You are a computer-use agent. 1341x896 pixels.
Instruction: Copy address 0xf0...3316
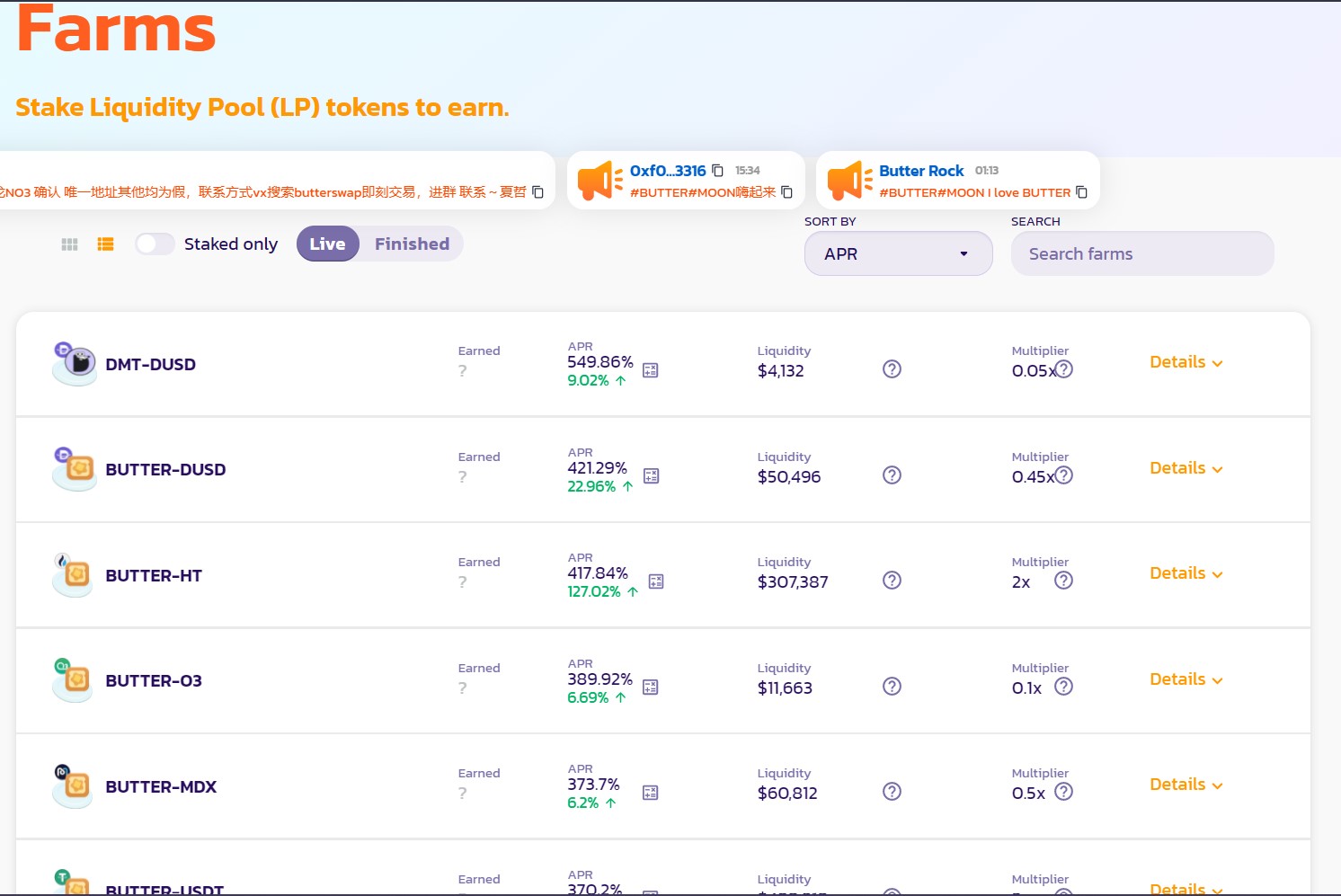(x=717, y=171)
